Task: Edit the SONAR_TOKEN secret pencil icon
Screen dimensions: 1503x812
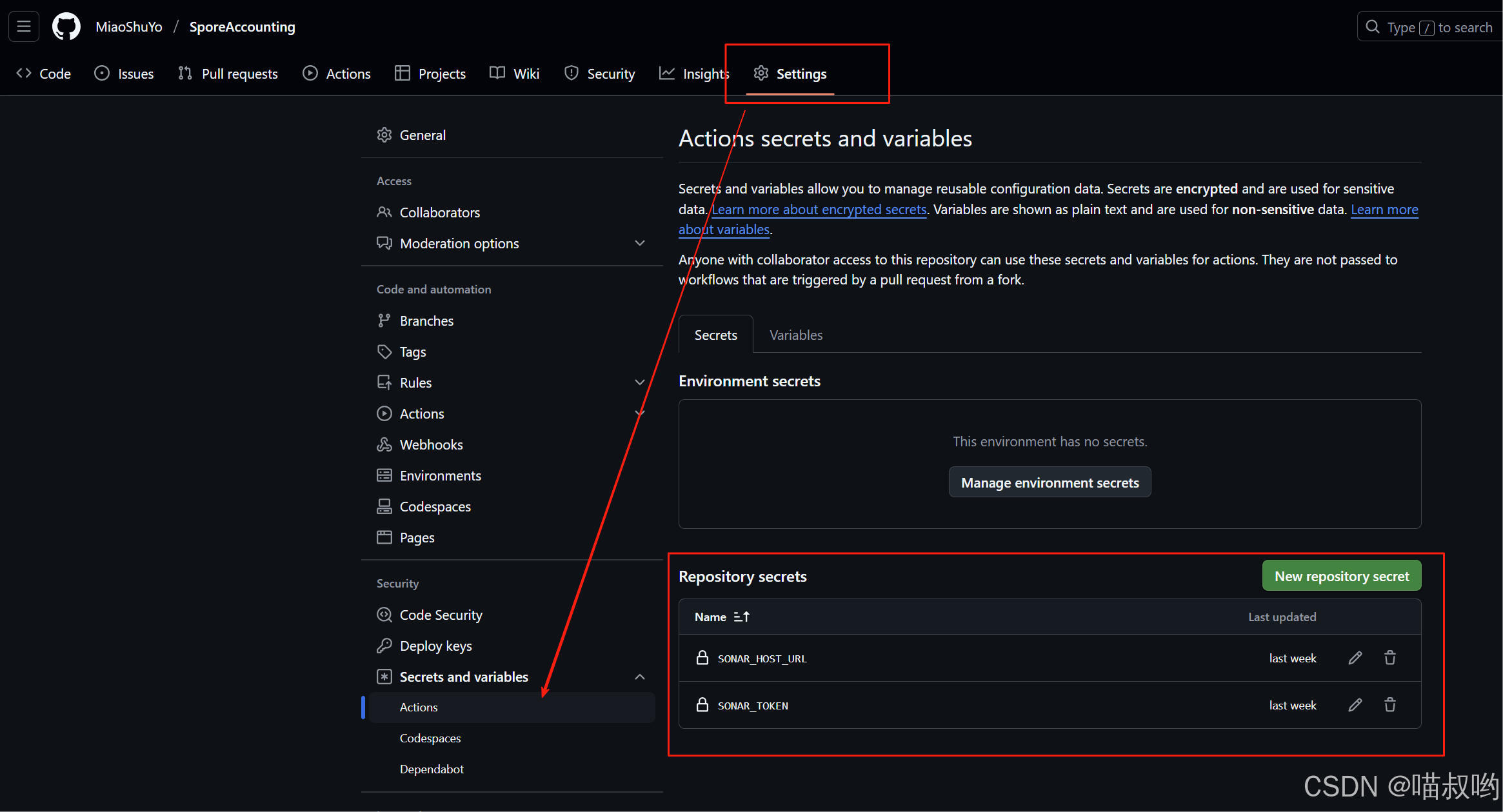Action: point(1355,705)
